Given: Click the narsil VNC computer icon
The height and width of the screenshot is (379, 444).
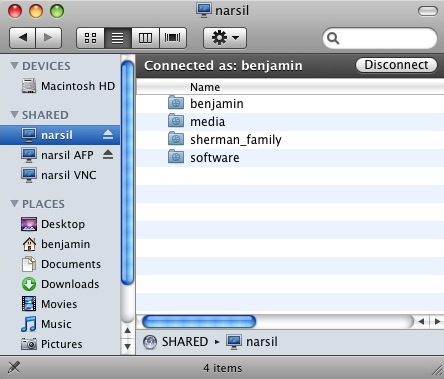Looking at the screenshot, I should [29, 175].
